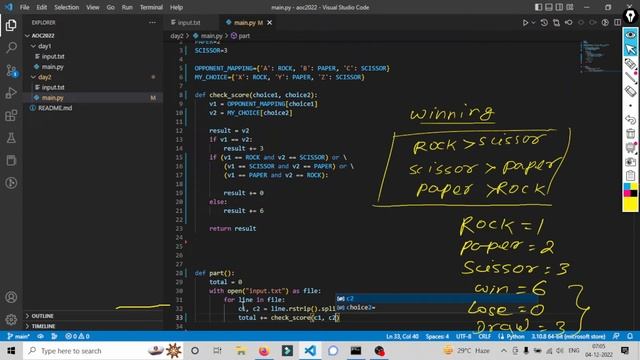Open the Search view in activity bar
The image size is (640, 360).
11,47
